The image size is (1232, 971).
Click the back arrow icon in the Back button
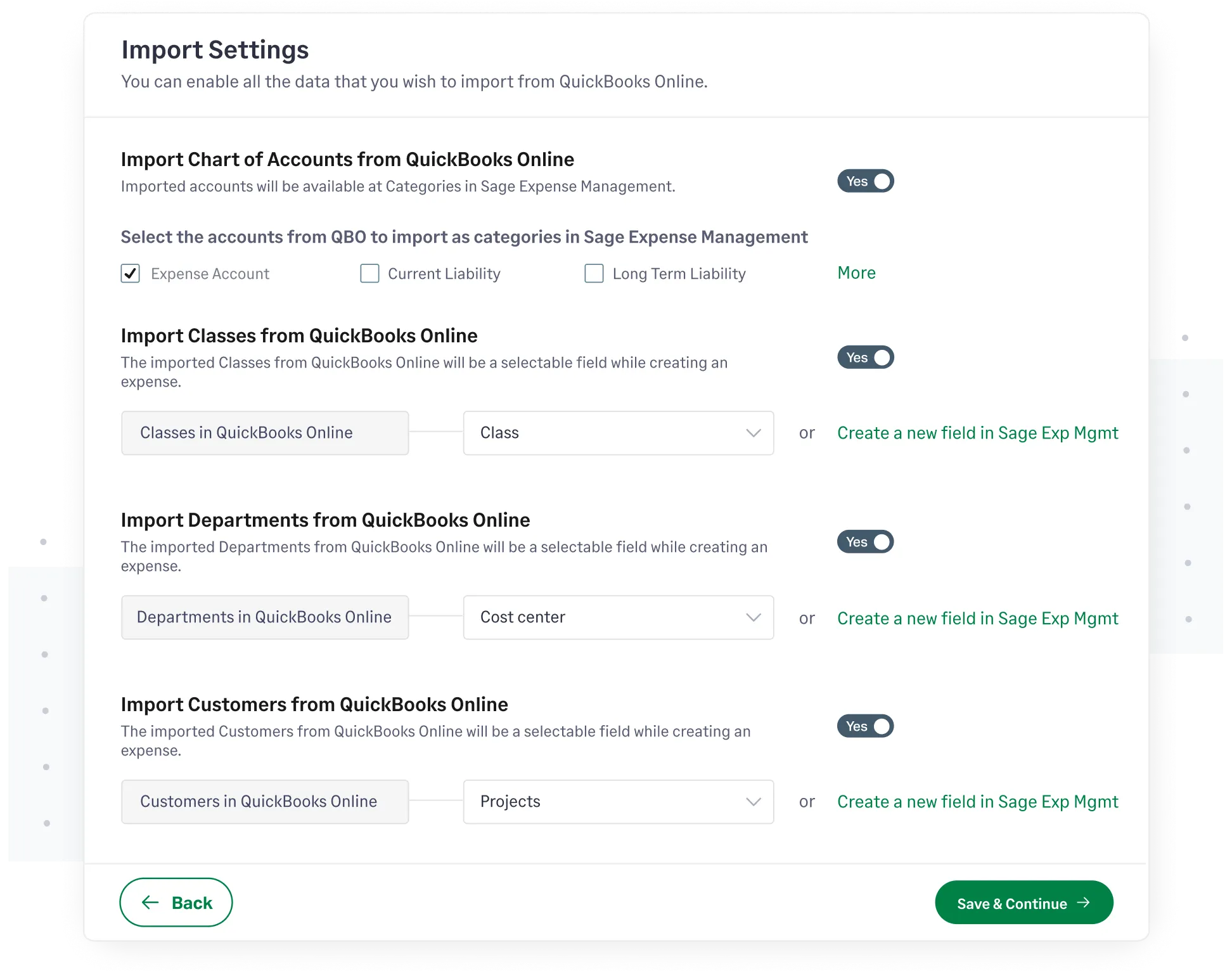click(150, 902)
